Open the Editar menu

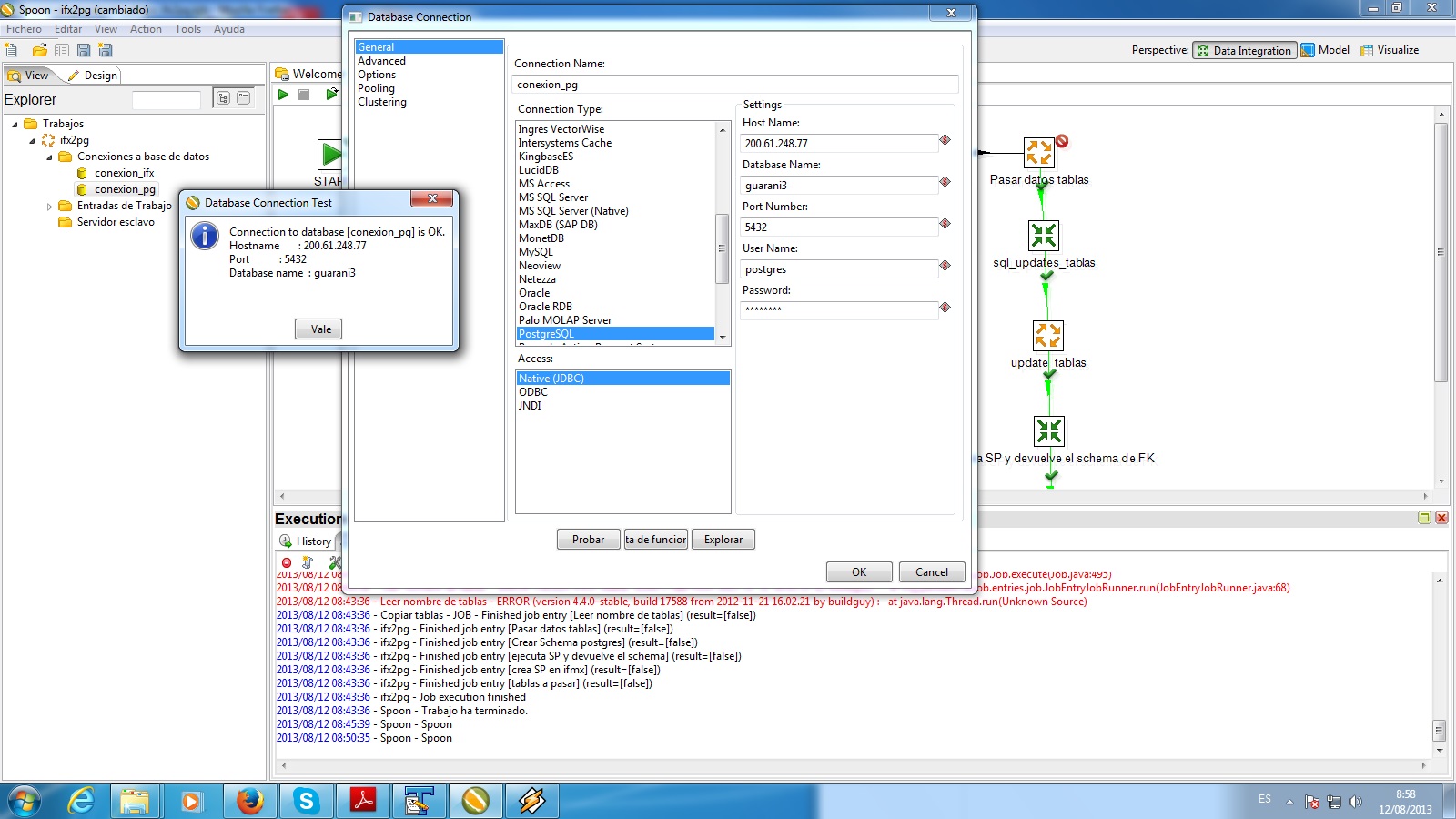click(68, 29)
